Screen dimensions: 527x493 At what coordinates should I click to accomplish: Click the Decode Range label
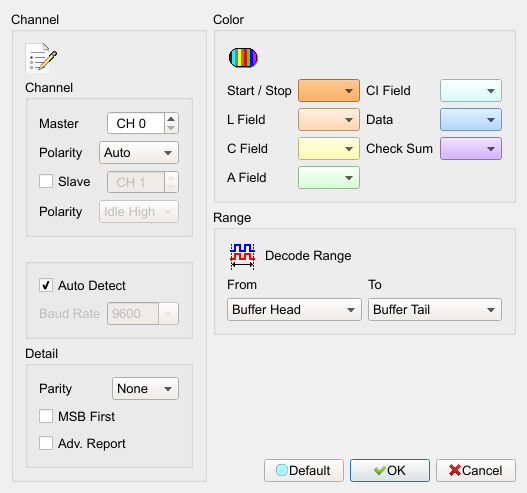pos(308,256)
